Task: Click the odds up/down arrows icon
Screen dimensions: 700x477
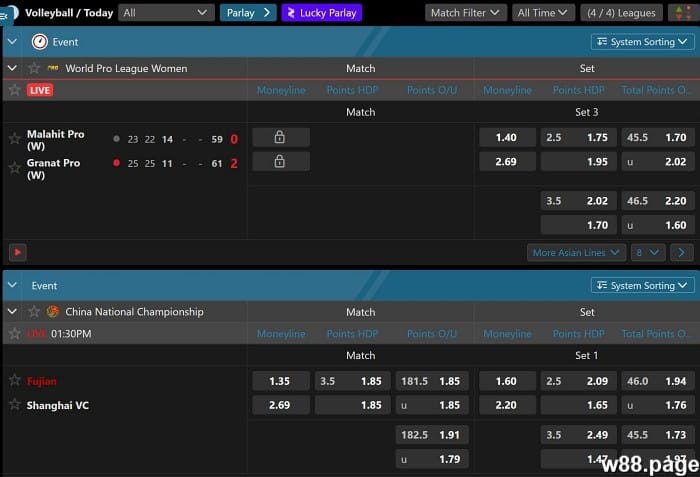Action: click(683, 13)
